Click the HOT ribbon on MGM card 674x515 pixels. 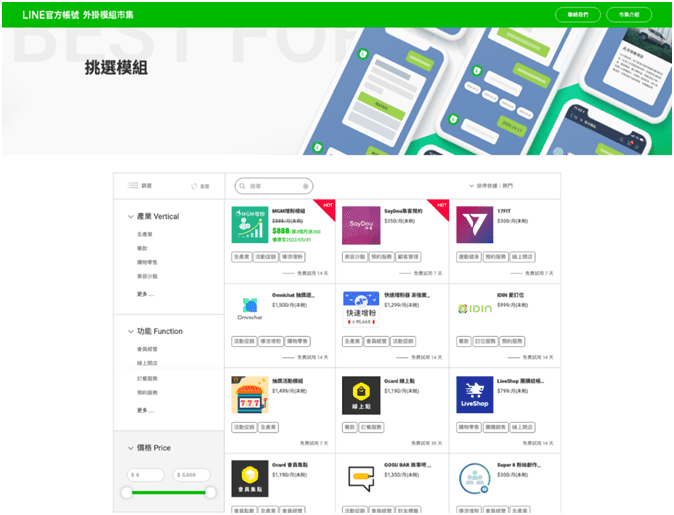coord(327,206)
